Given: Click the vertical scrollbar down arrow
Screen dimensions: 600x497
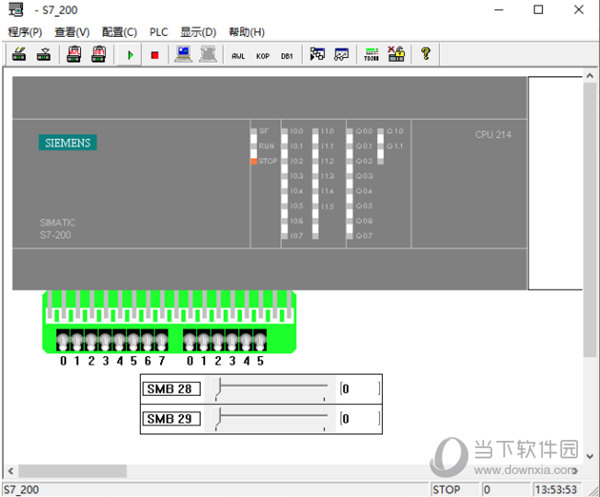Looking at the screenshot, I should 590,456.
